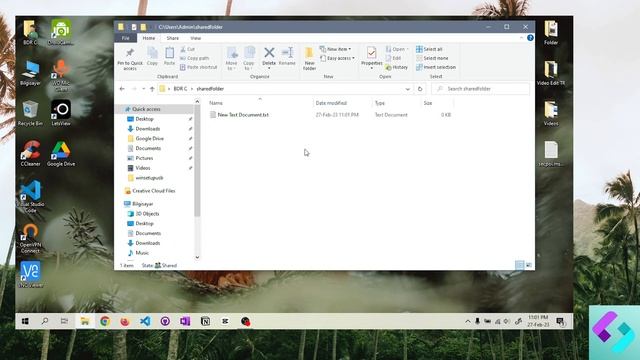Select the Recycle Bin desktop icon
This screenshot has width=640, height=360.
pos(30,114)
